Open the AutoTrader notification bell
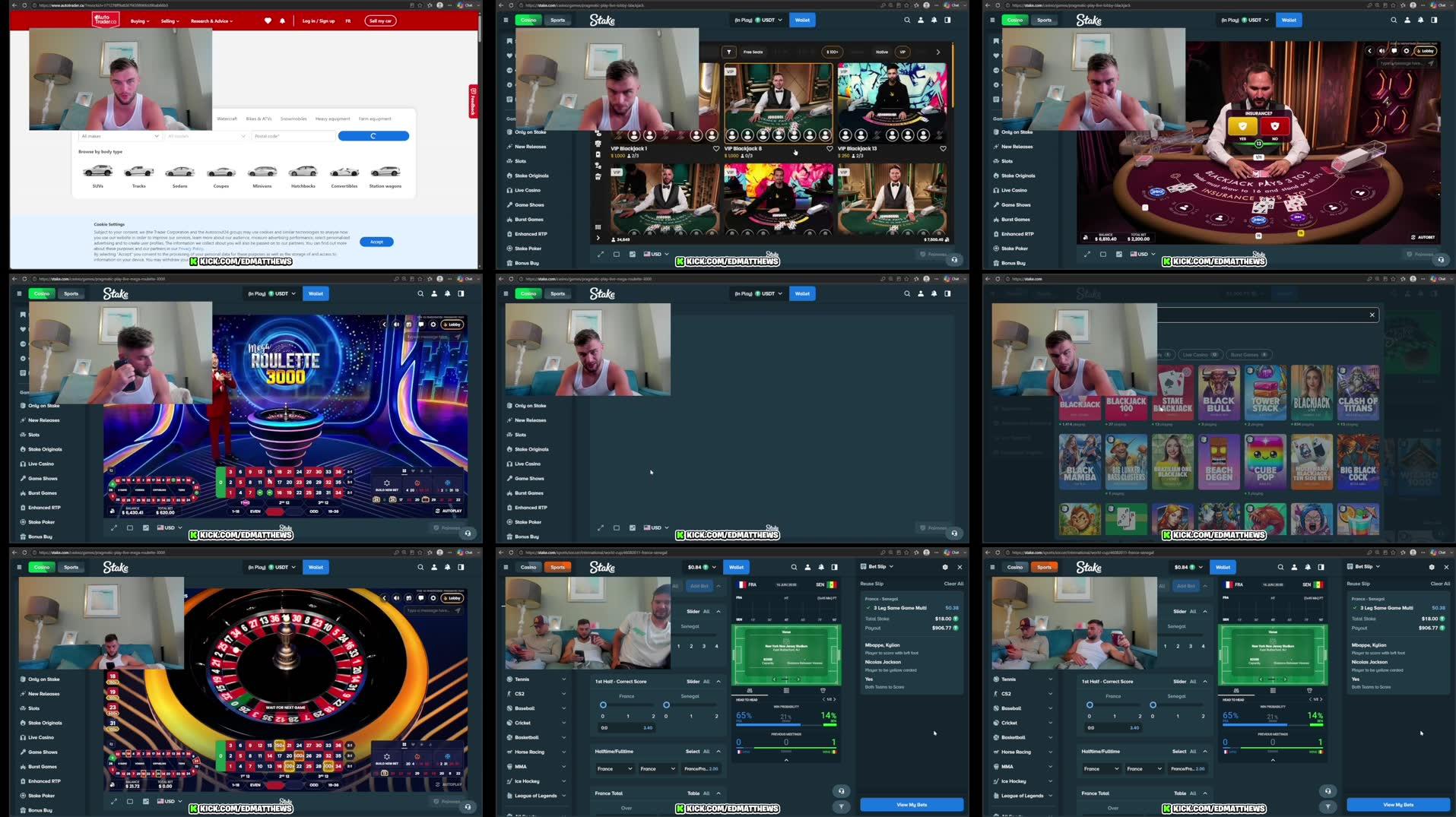The width and height of the screenshot is (1456, 817). (282, 21)
